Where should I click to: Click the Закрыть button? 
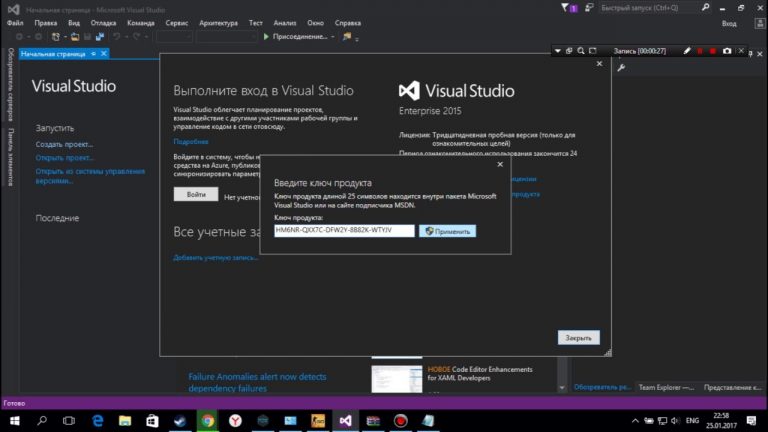click(578, 338)
